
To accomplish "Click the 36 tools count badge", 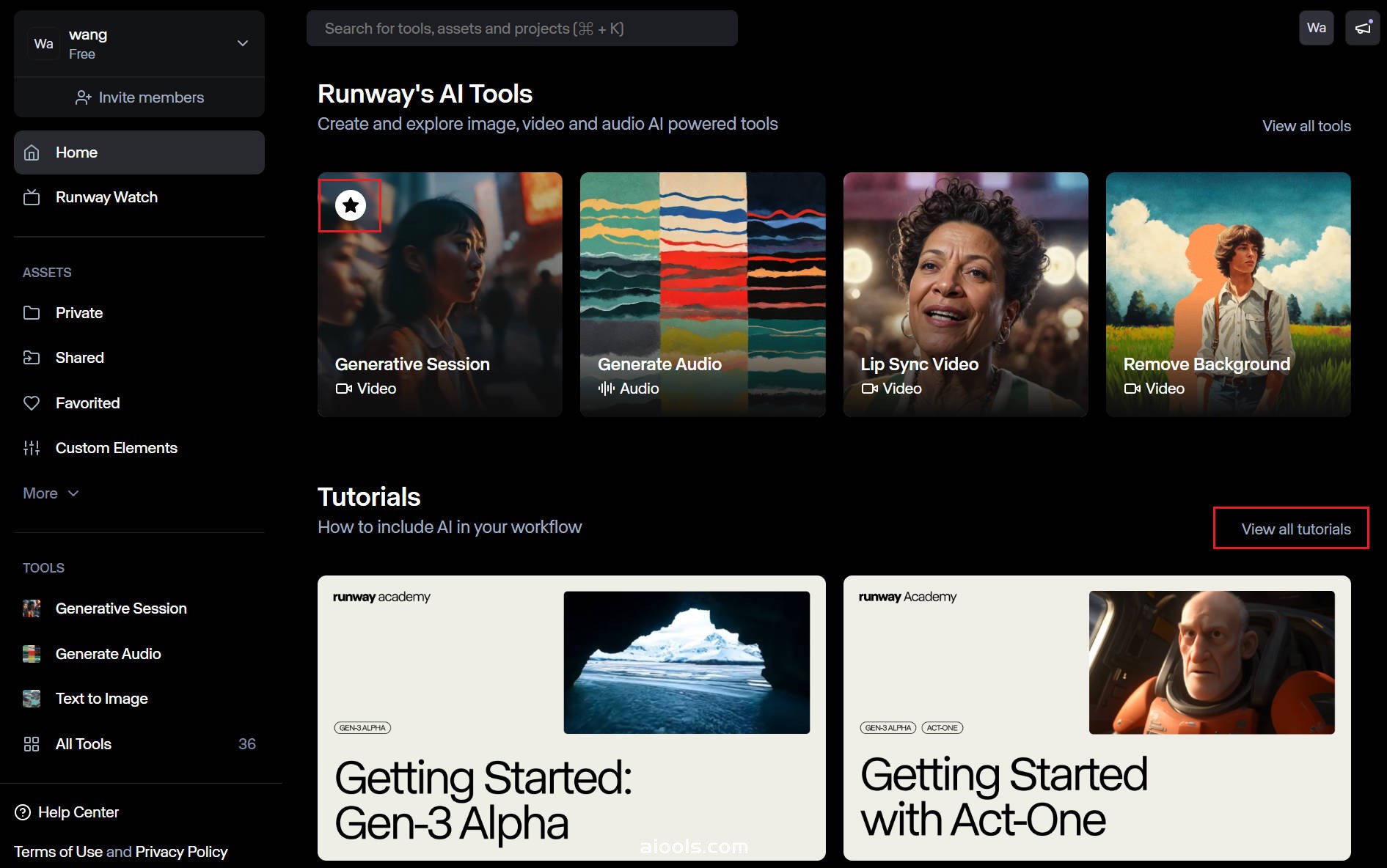I will tap(247, 744).
